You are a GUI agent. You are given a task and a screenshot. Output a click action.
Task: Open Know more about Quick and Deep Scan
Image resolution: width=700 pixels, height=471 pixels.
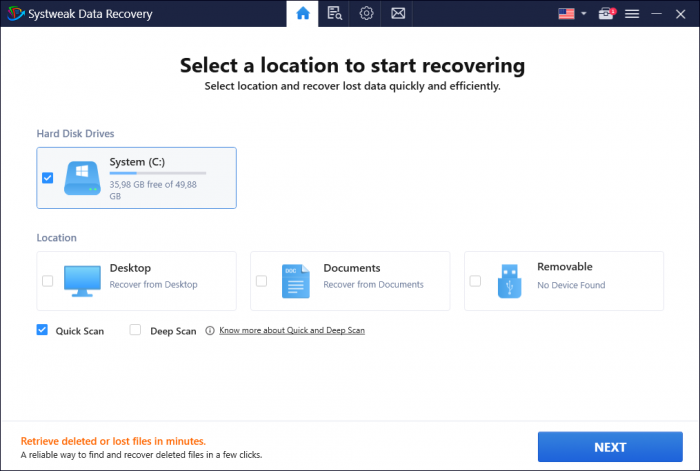(292, 330)
